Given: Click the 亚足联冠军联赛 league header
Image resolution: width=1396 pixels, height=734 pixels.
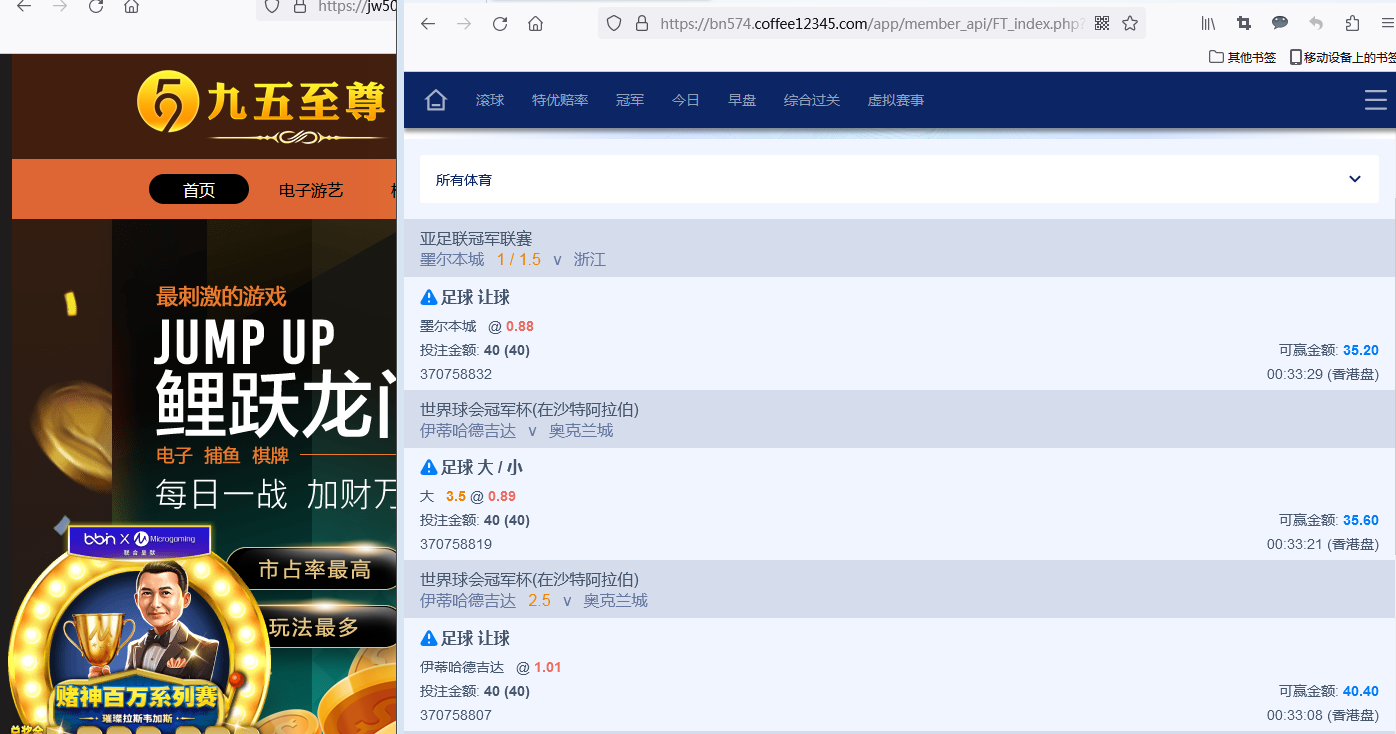Looking at the screenshot, I should [x=476, y=238].
